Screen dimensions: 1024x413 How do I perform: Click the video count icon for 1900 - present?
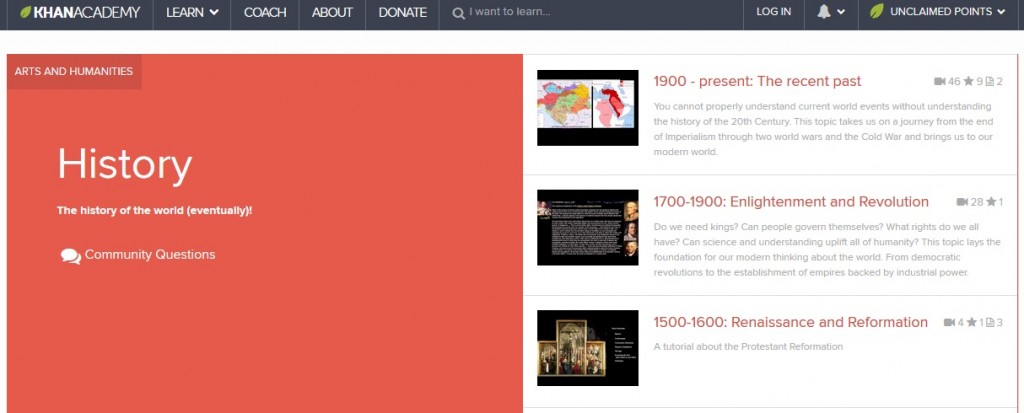(x=940, y=82)
